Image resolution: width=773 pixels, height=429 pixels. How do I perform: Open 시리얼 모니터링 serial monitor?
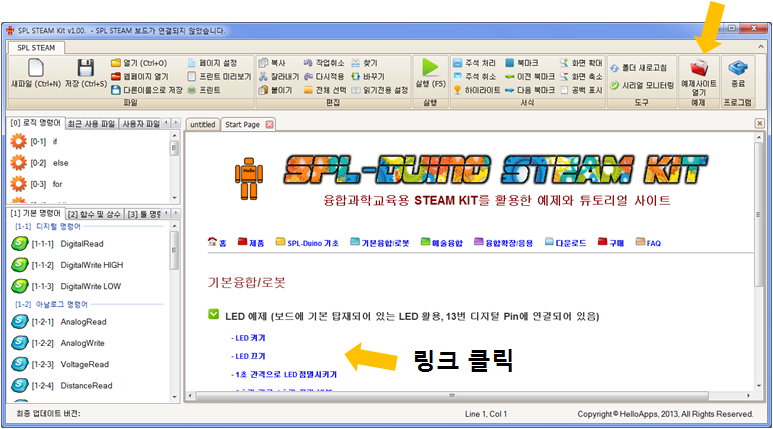pos(642,85)
